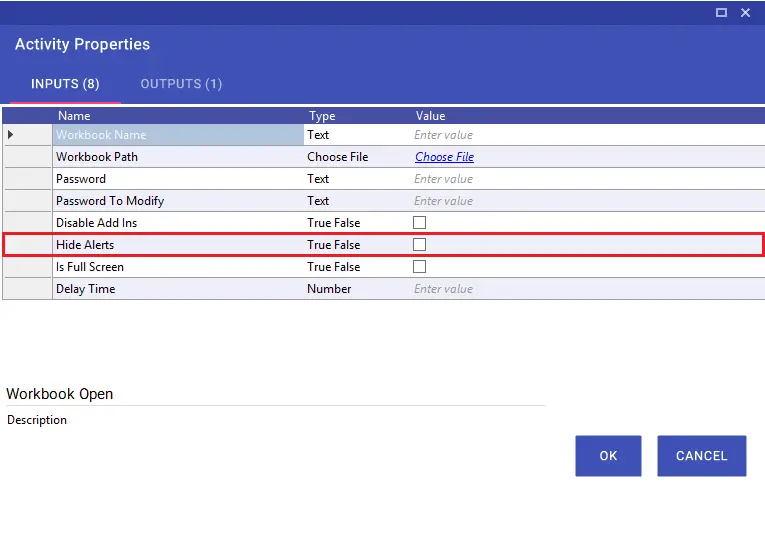Click the Delay Time value field
Image resolution: width=765 pixels, height=543 pixels.
pos(588,288)
